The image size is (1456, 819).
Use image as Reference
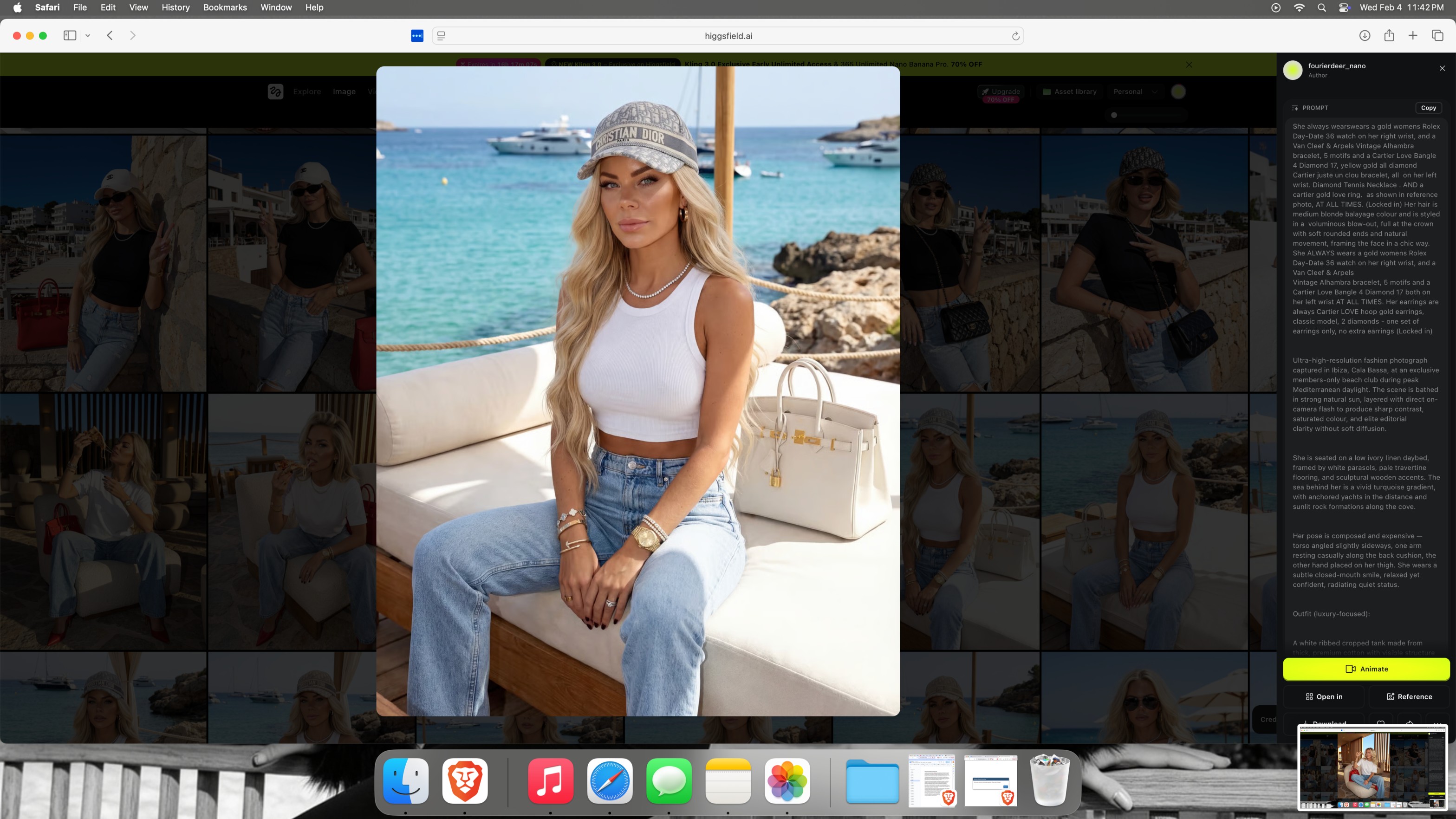[x=1409, y=696]
